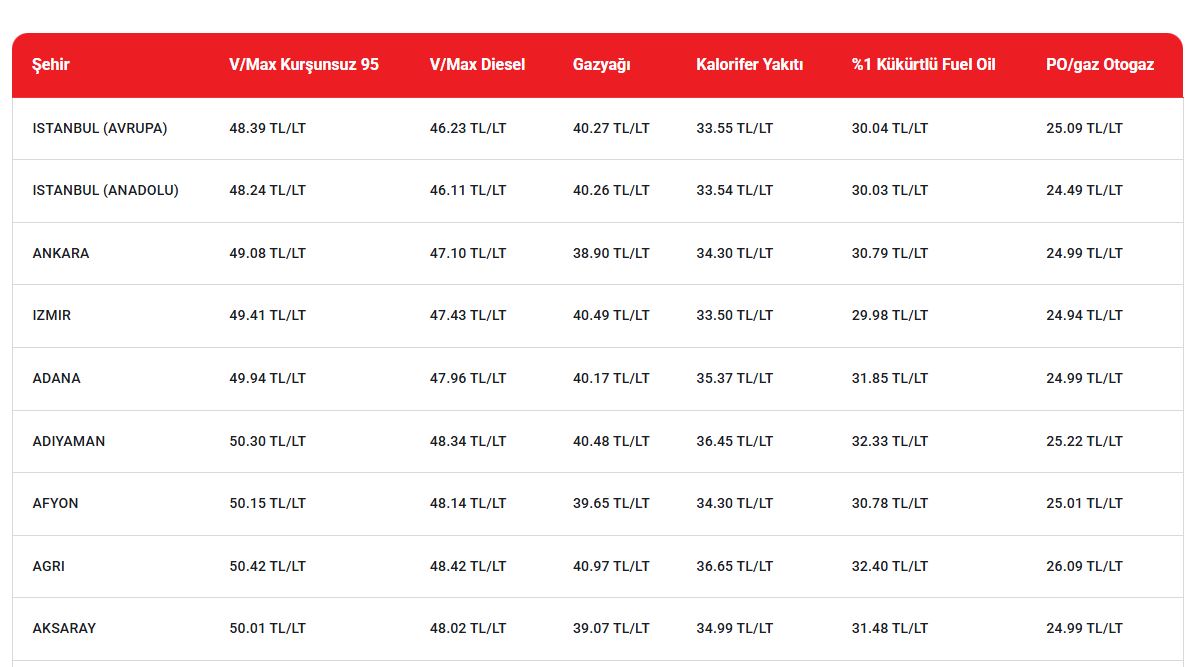Click the 47.10 TL/LT Ankara diesel price
1190x667 pixels.
(468, 253)
